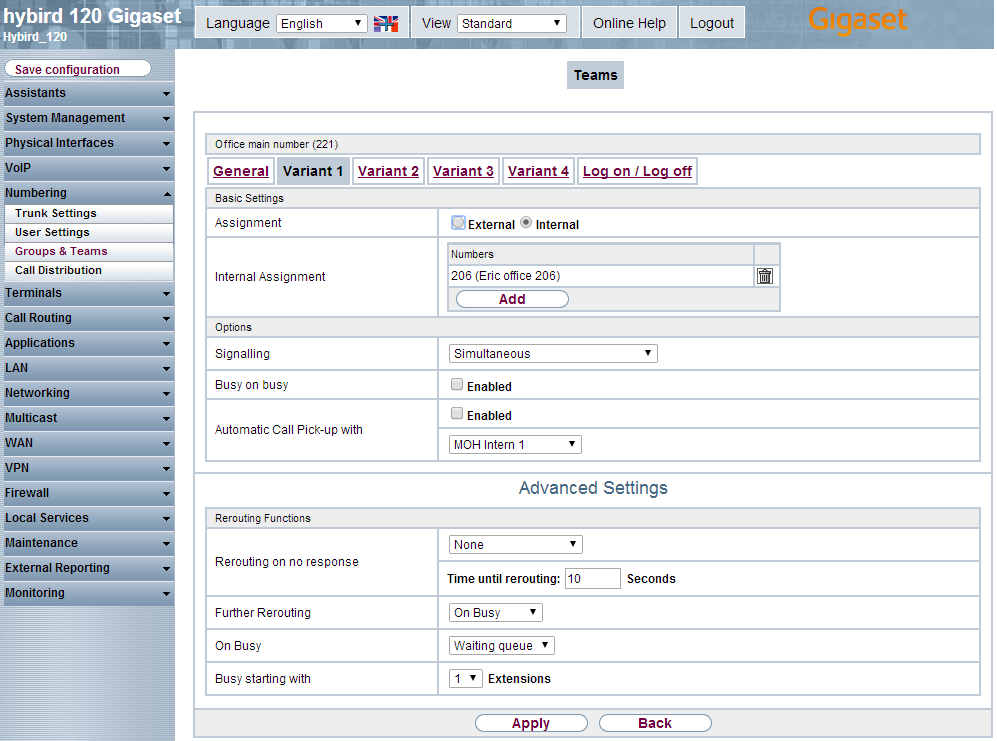
Task: Expand the Terminals menu
Action: tap(87, 293)
